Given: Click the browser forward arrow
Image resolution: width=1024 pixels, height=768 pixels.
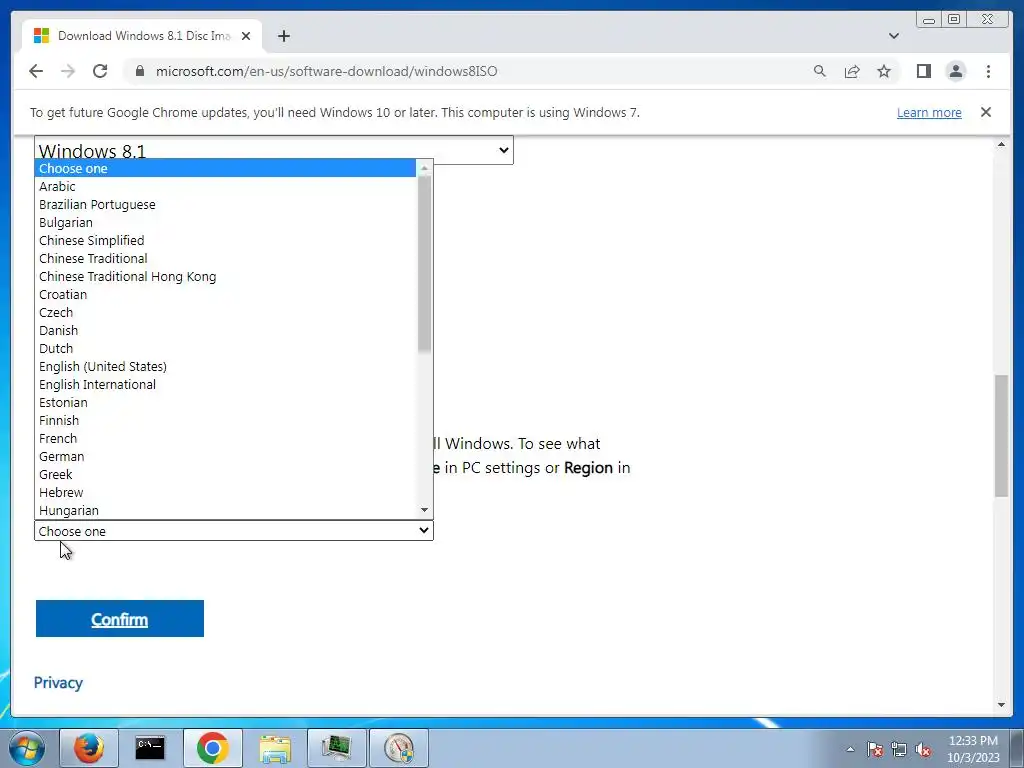Looking at the screenshot, I should pos(68,71).
